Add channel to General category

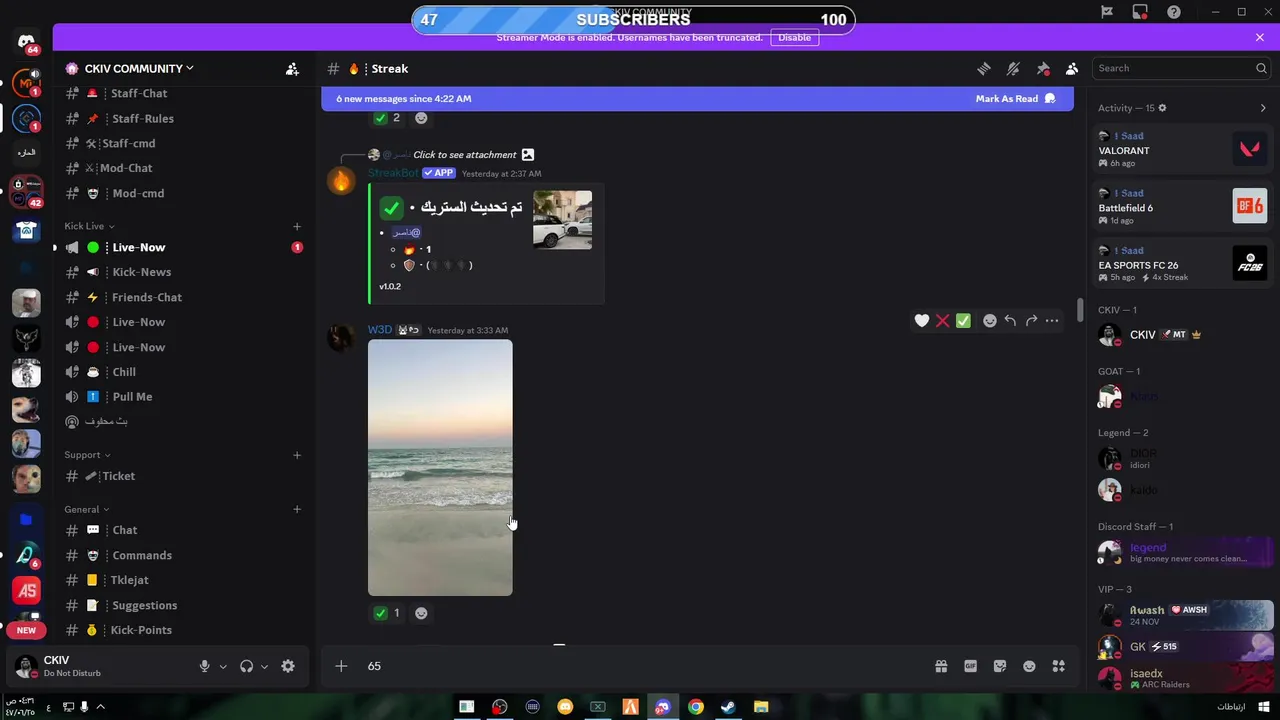(297, 509)
